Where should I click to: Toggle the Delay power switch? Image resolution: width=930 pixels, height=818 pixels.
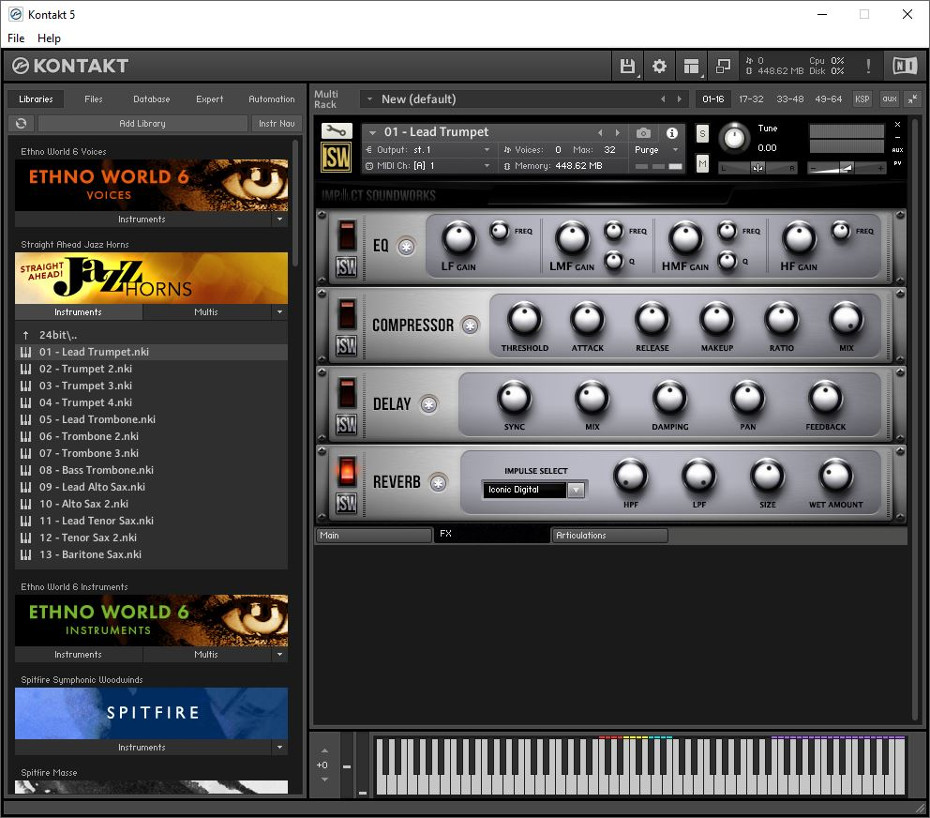coord(347,393)
